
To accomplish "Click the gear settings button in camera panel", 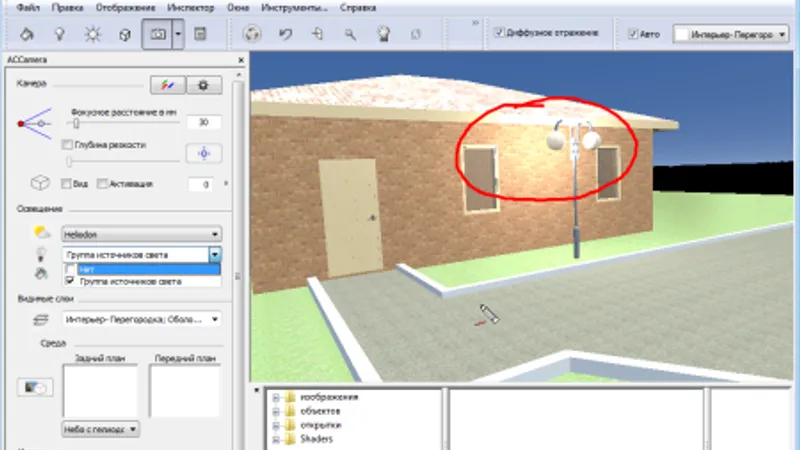I will [x=204, y=85].
